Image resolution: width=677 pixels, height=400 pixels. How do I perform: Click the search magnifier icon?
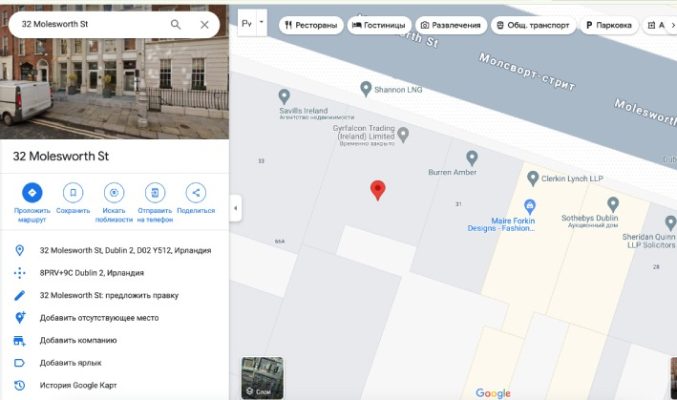click(176, 24)
